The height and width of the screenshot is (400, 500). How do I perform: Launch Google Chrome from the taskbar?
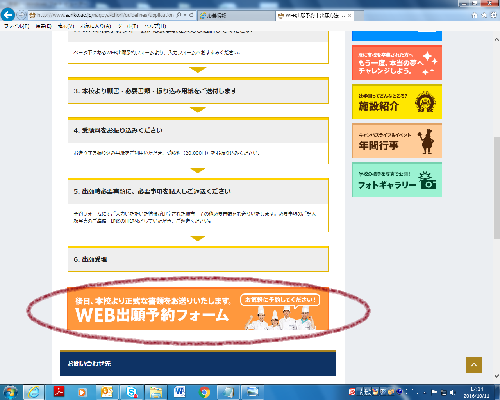(x=204, y=392)
